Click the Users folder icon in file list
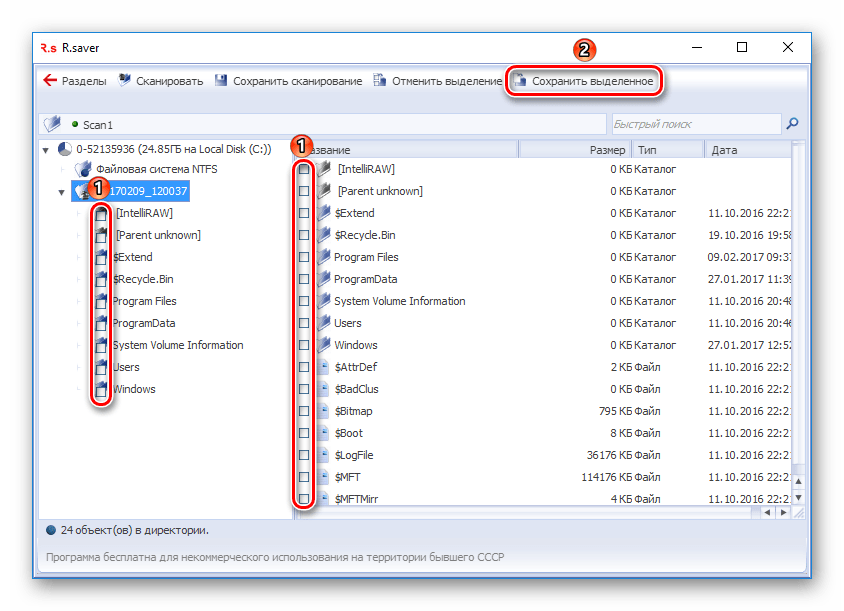844x611 pixels. point(323,323)
